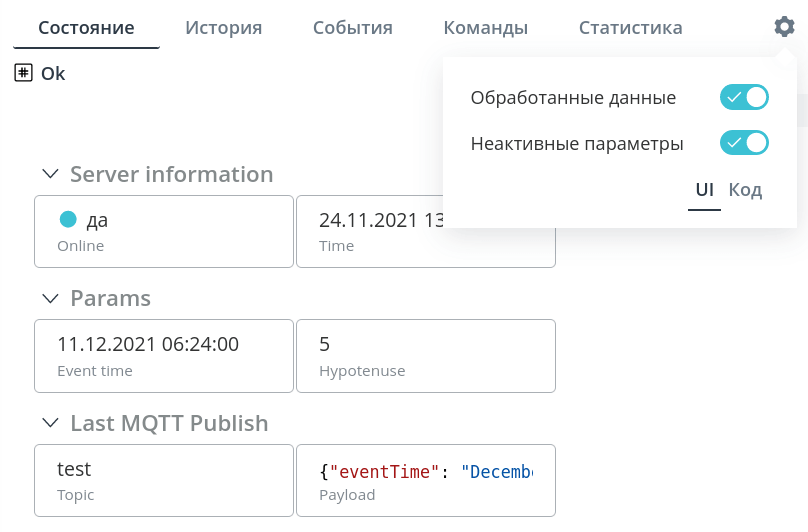Click the Topic test card
Screen dimensions: 808x532
(x=164, y=480)
